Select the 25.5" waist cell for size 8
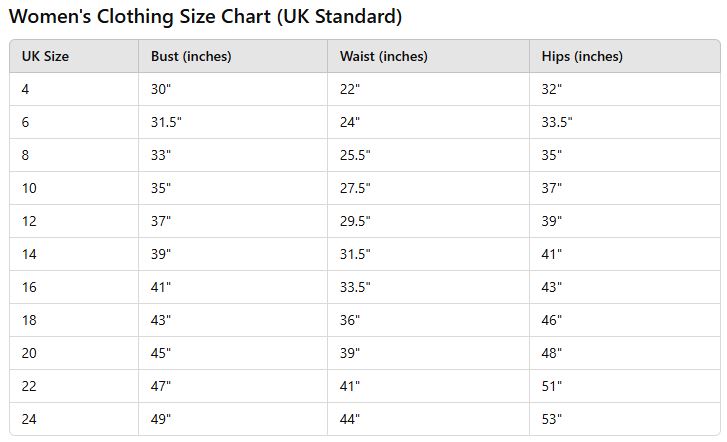The width and height of the screenshot is (727, 442). click(428, 155)
